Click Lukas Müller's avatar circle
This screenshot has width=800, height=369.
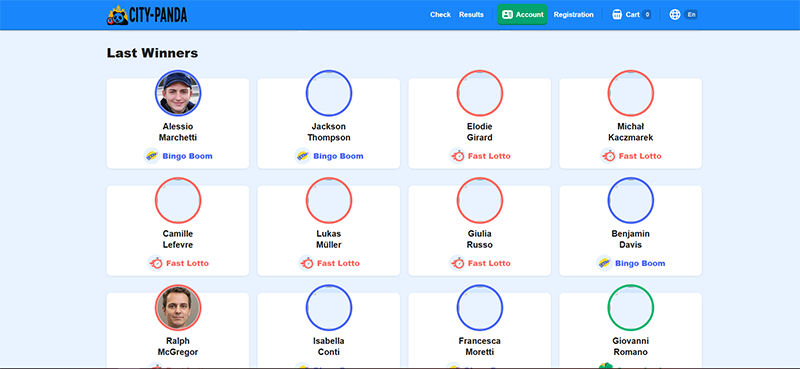329,200
